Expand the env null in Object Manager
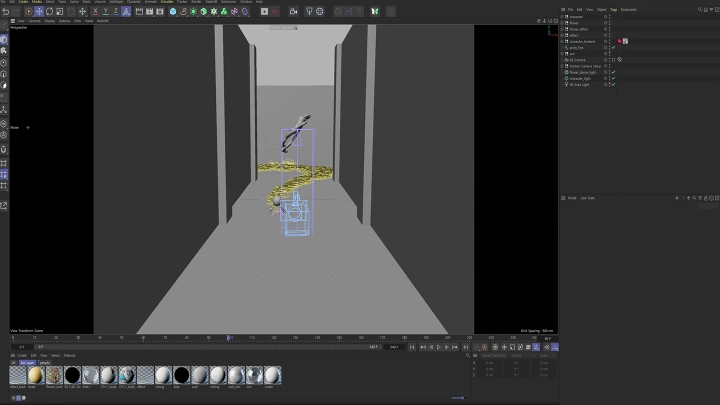The image size is (720, 405). [562, 54]
